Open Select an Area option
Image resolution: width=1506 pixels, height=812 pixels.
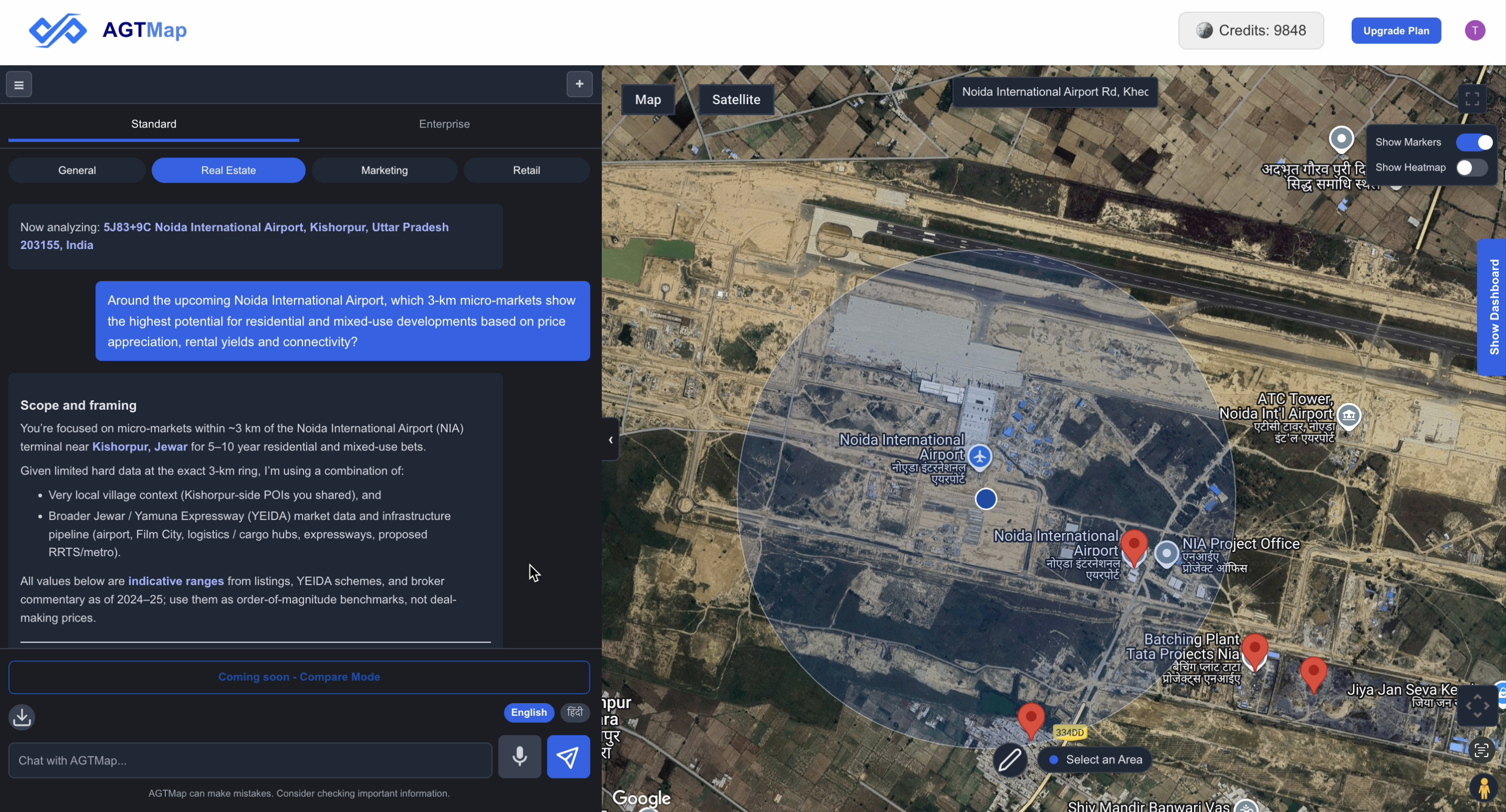1095,760
